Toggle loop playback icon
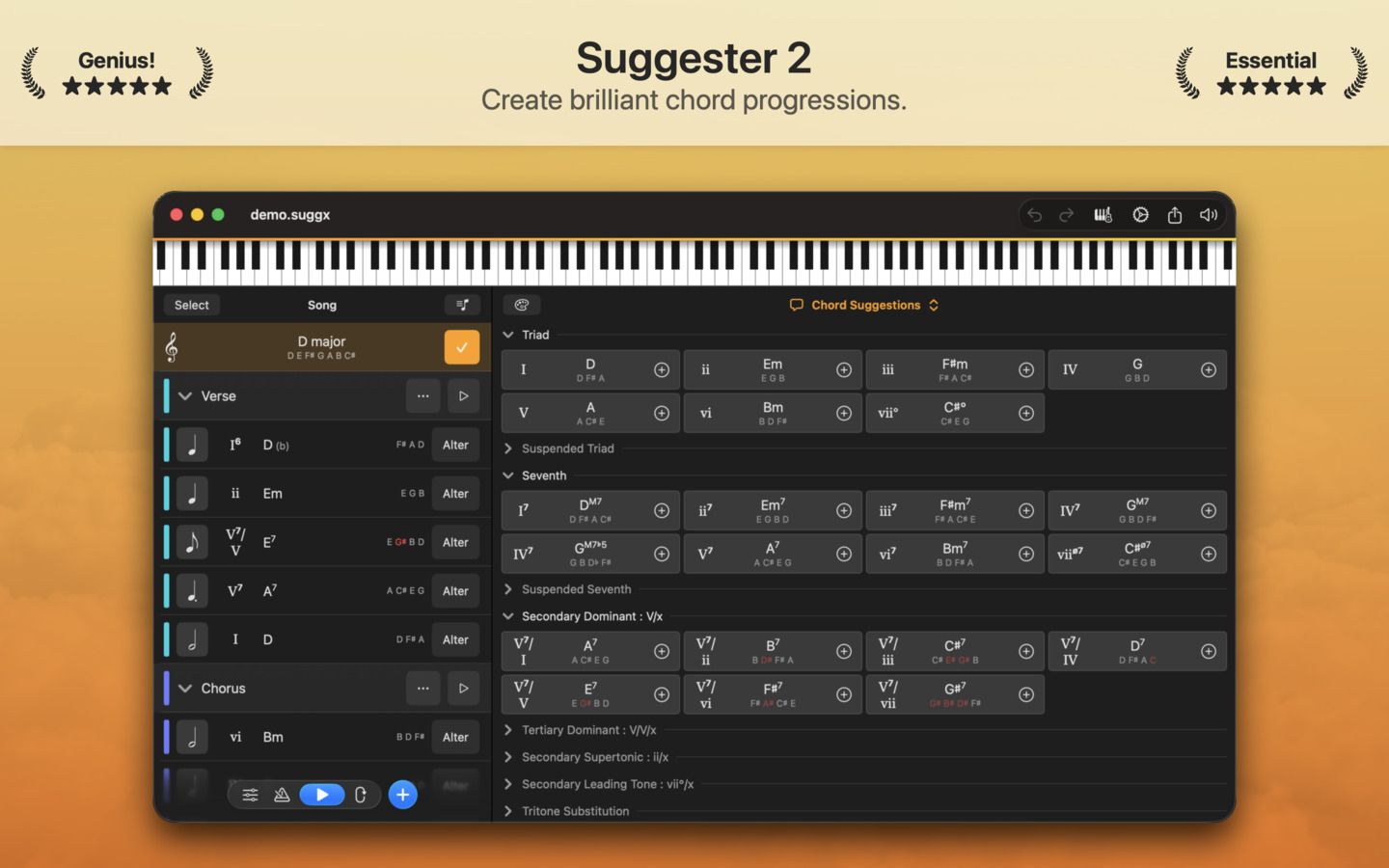This screenshot has width=1389, height=868. click(361, 795)
